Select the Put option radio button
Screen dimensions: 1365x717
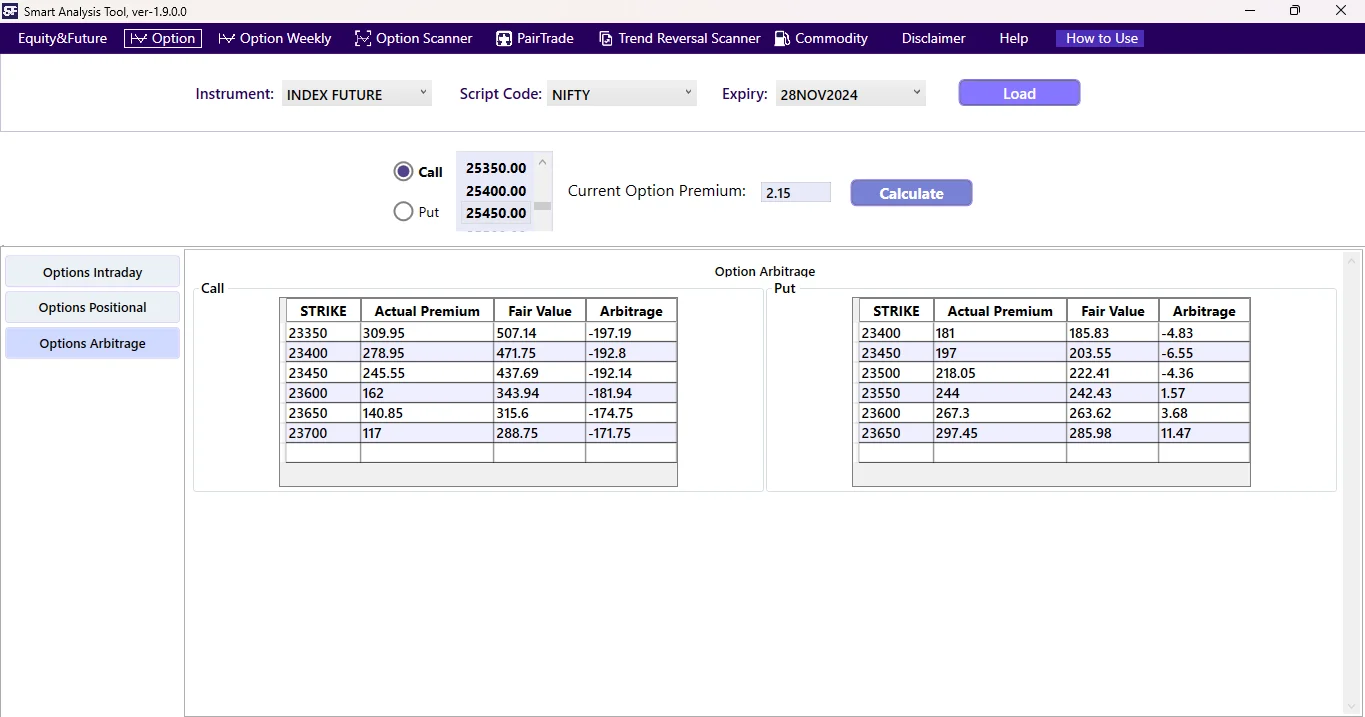click(x=403, y=211)
